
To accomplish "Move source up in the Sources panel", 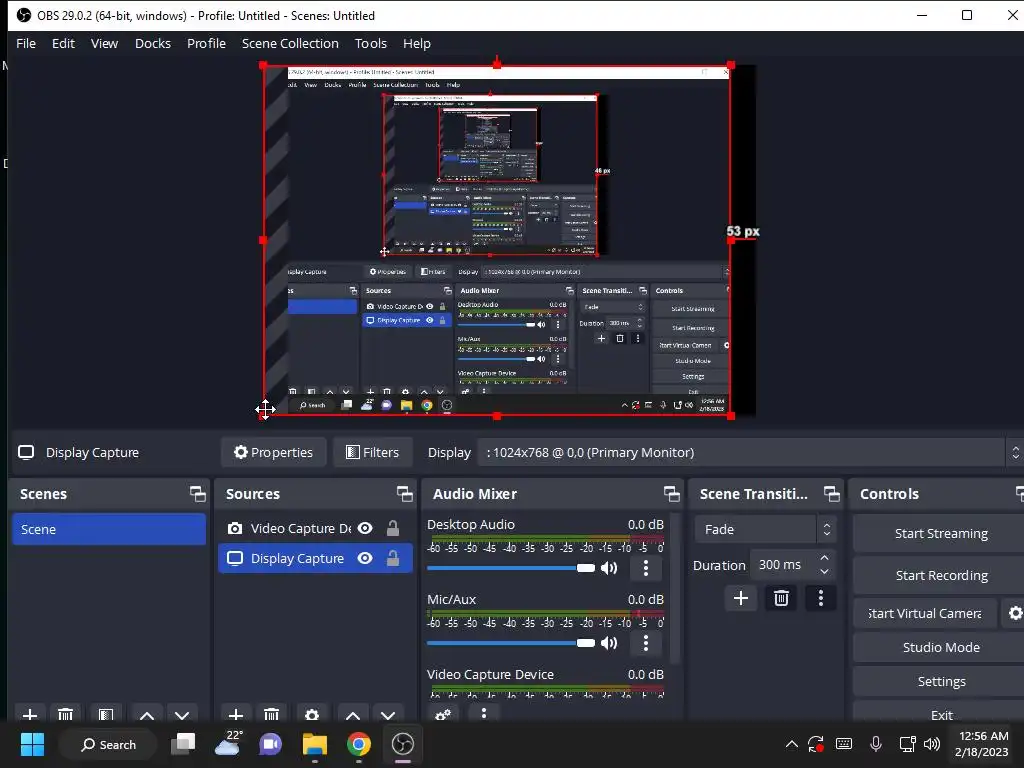I will 353,715.
